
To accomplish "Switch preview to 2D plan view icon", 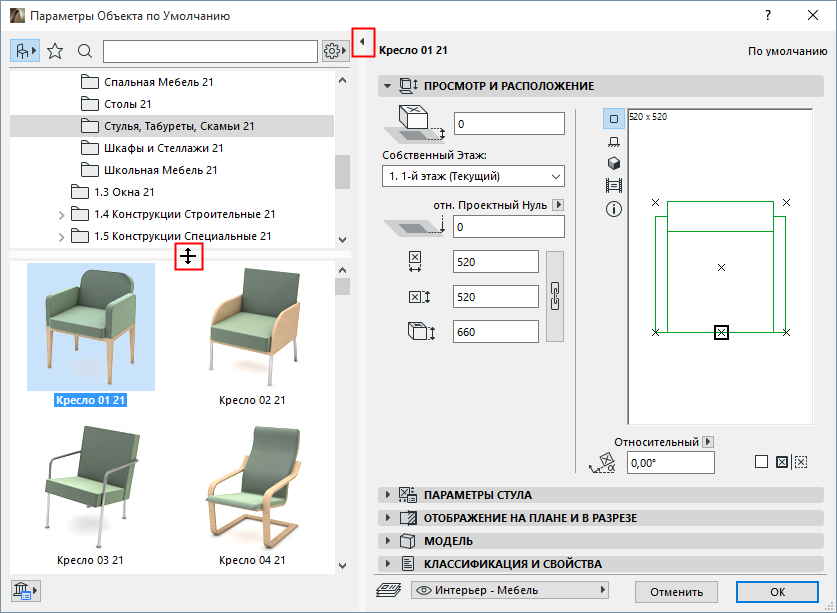I will (614, 119).
